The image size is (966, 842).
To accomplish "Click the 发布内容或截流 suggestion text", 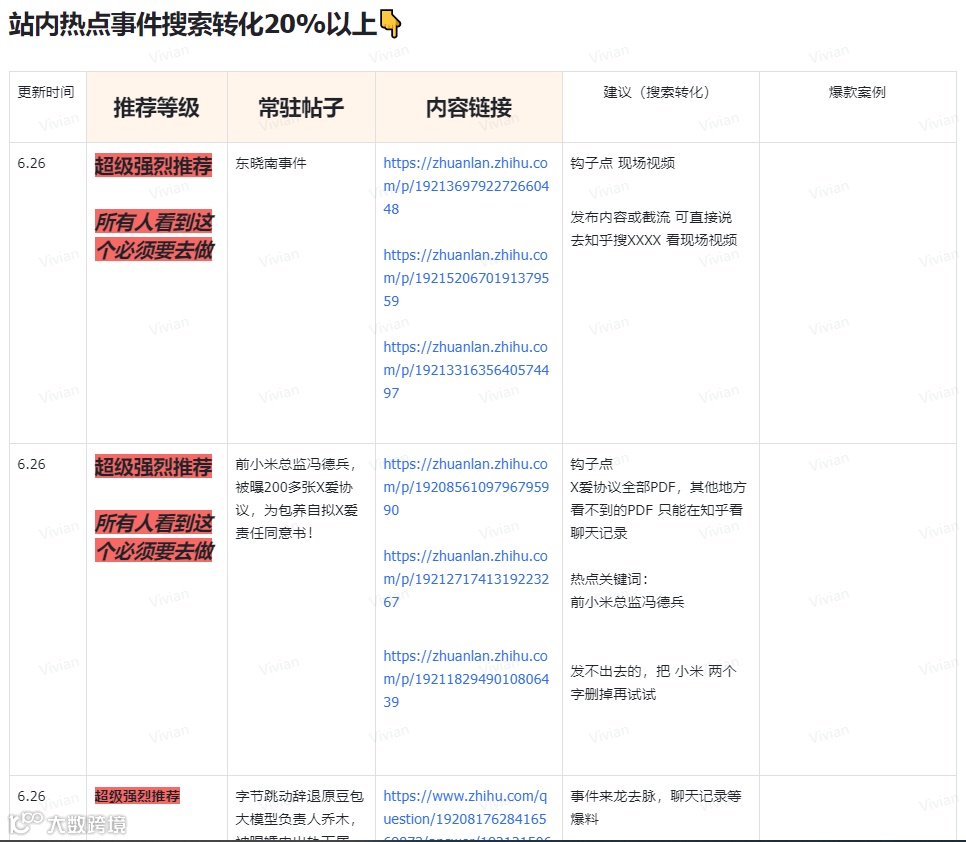I will [x=654, y=229].
